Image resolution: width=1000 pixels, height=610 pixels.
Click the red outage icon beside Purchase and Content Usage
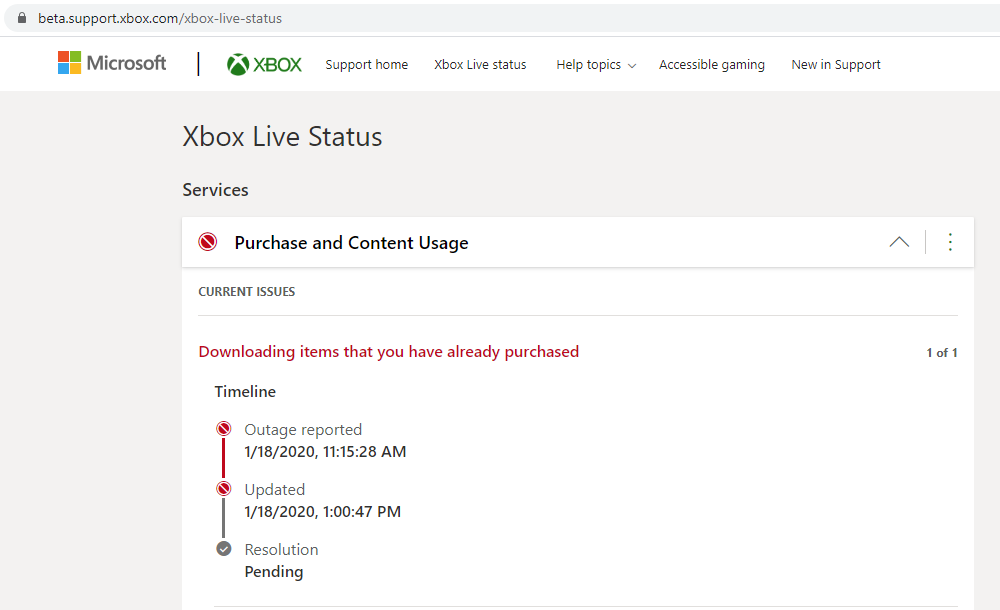(208, 242)
